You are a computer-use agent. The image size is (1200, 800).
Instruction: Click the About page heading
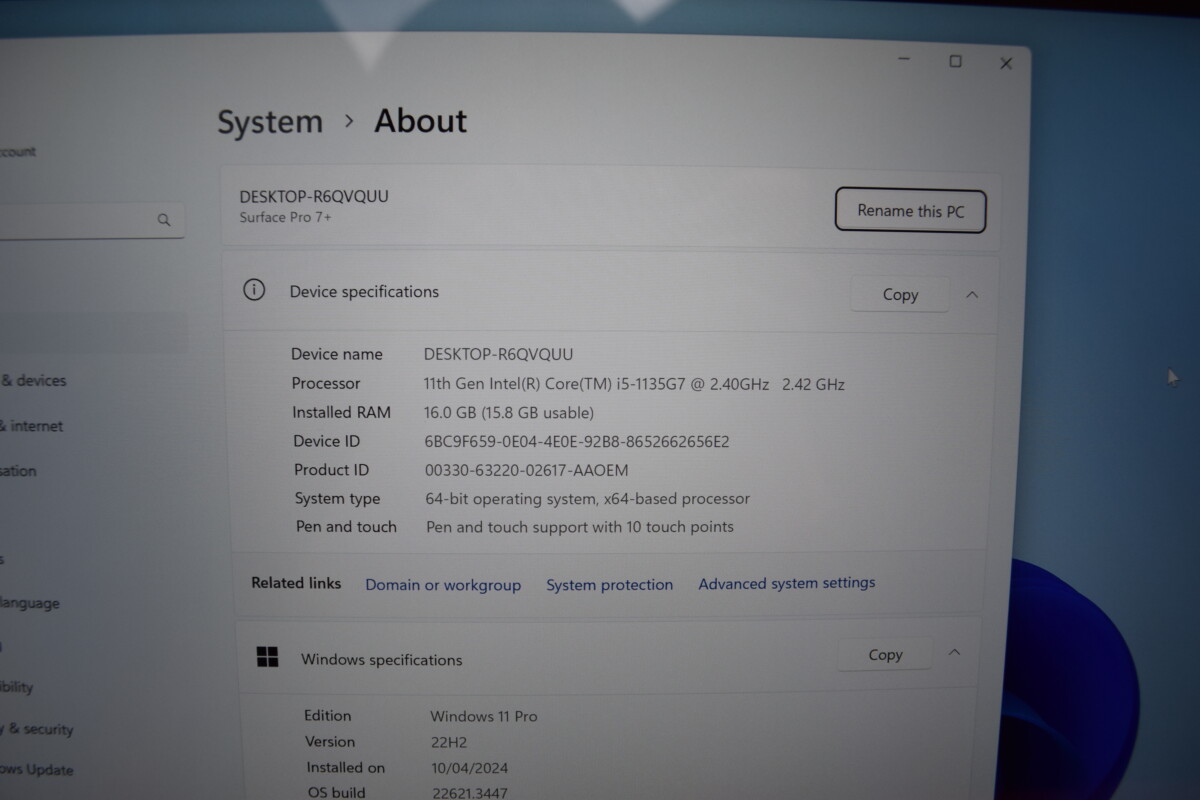pyautogui.click(x=420, y=121)
